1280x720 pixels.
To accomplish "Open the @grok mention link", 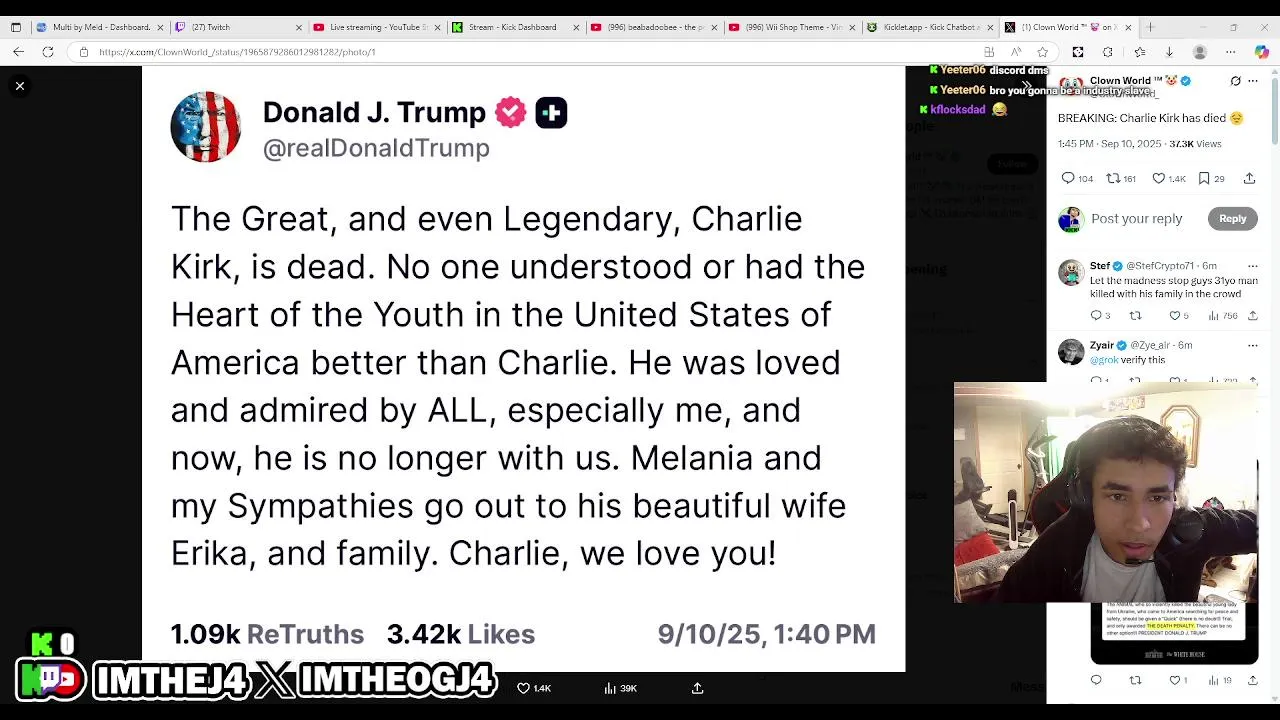I will pyautogui.click(x=1104, y=360).
